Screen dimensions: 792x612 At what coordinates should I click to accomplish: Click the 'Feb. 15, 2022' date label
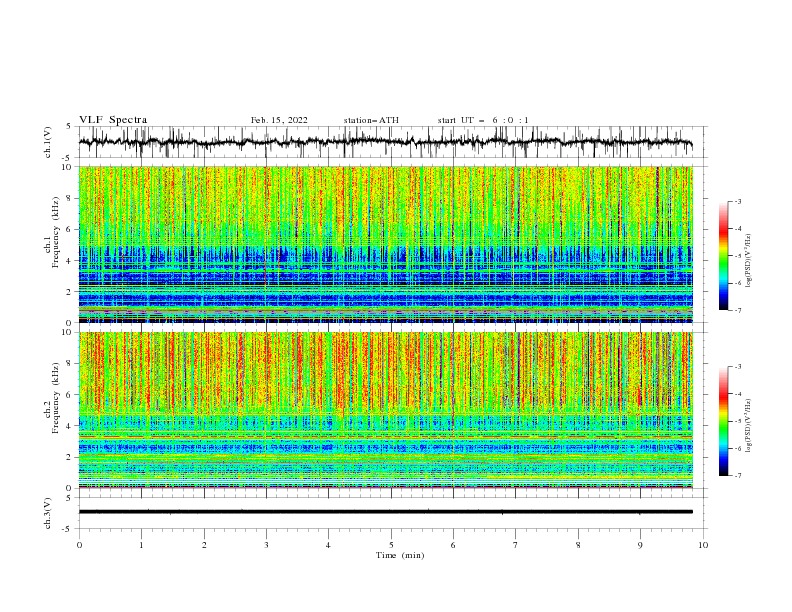coord(279,120)
